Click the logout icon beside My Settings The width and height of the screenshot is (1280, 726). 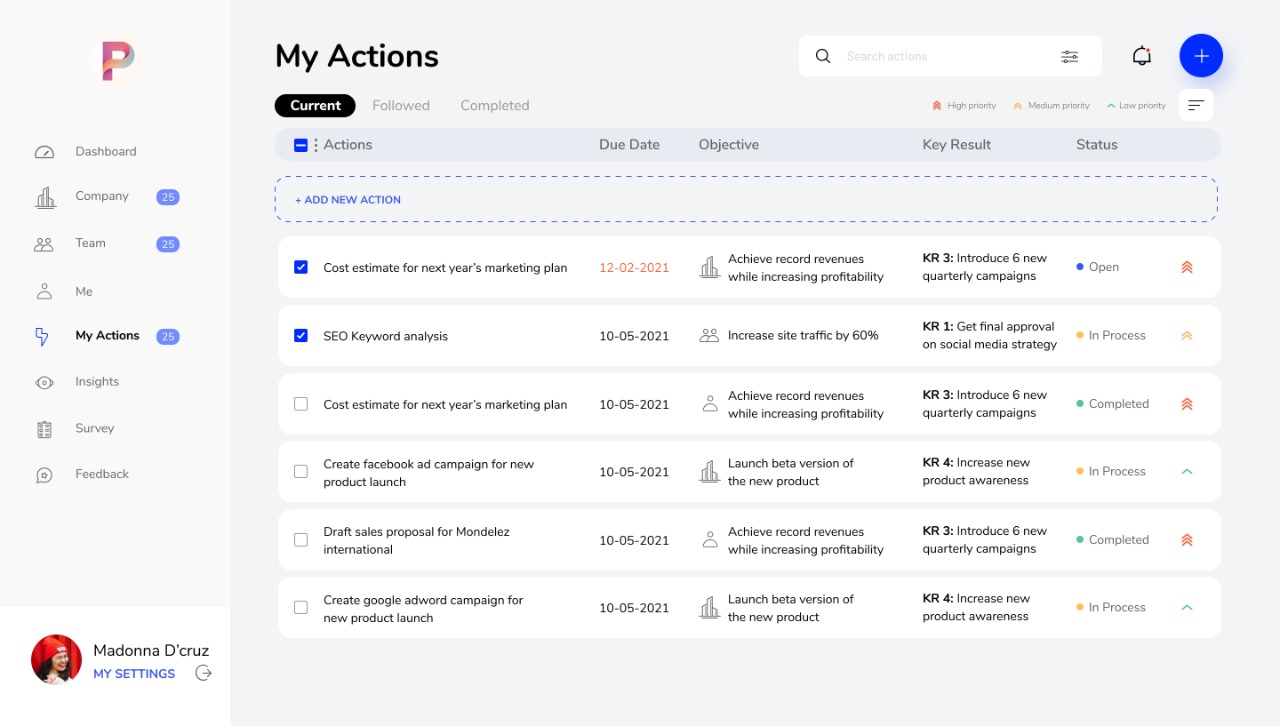point(203,673)
